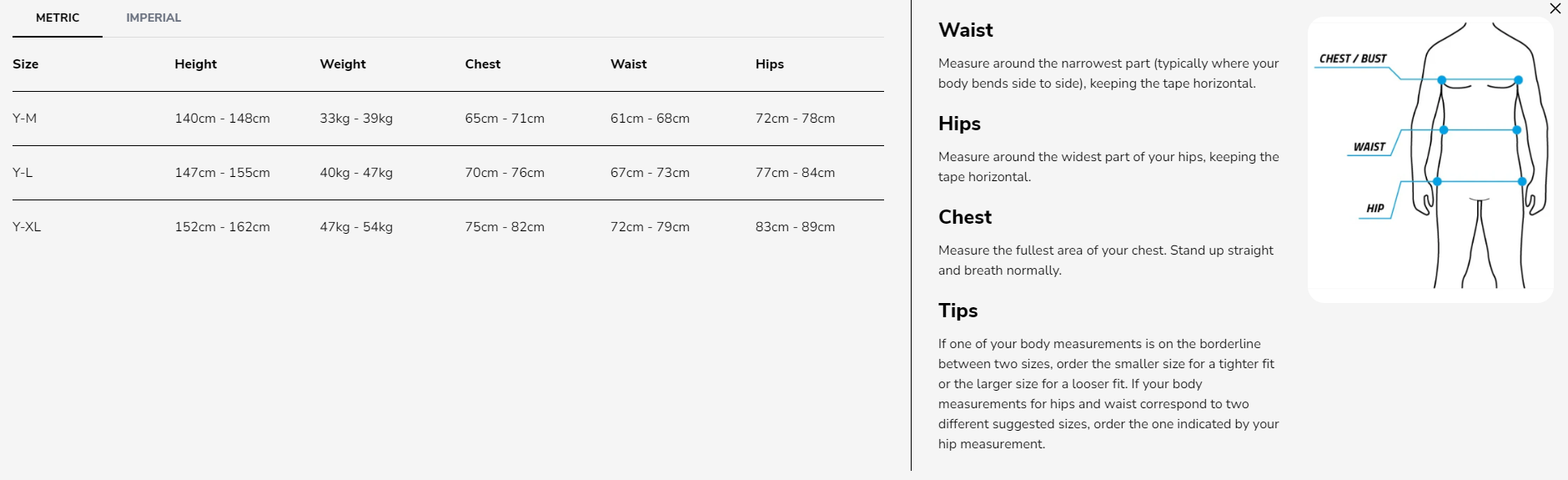Click the Y-L weight value 40kg - 47kg
Screen dimensions: 1568x480
pos(356,173)
